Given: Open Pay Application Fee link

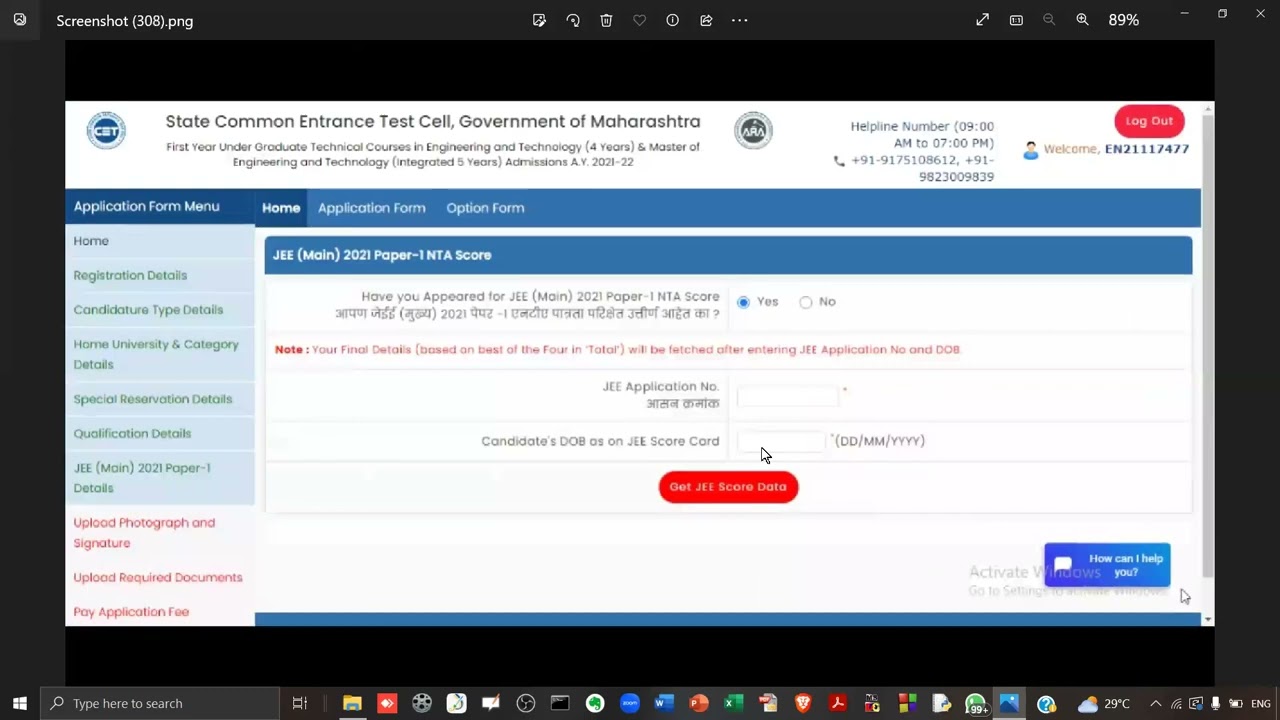Looking at the screenshot, I should coord(131,612).
